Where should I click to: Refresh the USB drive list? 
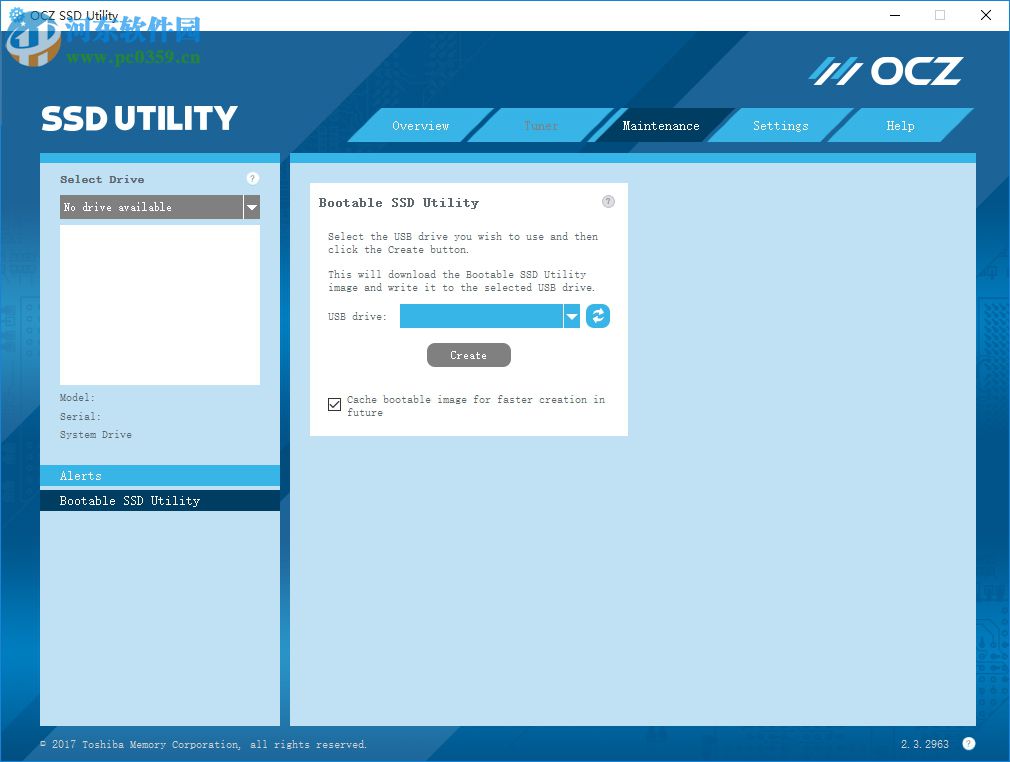[x=598, y=316]
